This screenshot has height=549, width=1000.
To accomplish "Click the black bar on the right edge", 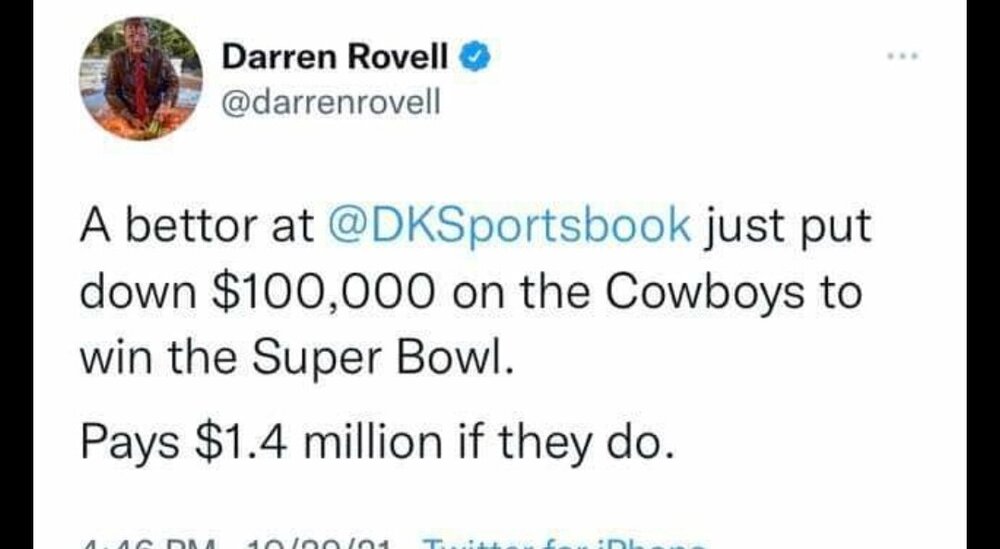I will coord(983,274).
